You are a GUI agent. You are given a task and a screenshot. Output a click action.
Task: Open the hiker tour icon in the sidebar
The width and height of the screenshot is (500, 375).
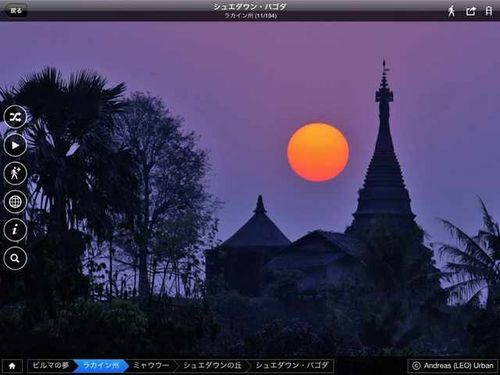click(x=15, y=173)
